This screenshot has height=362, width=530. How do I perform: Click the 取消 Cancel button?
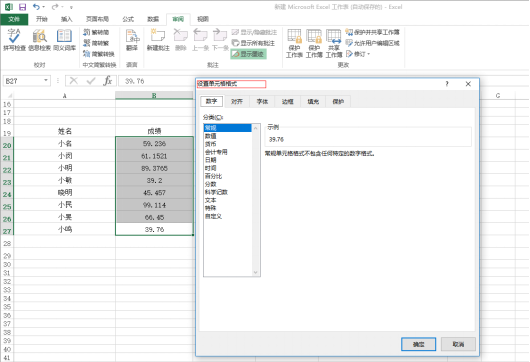tap(458, 344)
